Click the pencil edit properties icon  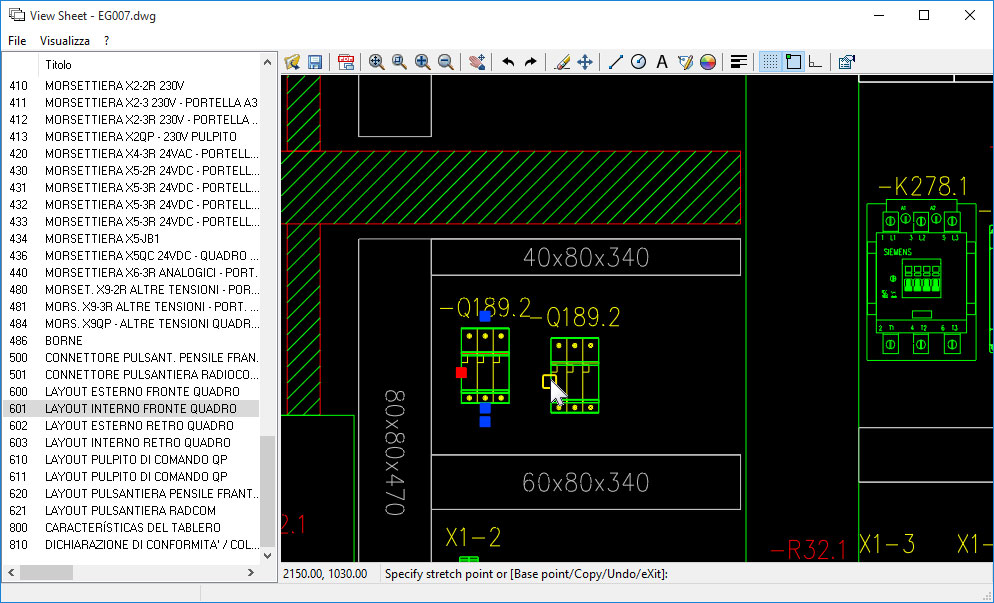(x=685, y=62)
